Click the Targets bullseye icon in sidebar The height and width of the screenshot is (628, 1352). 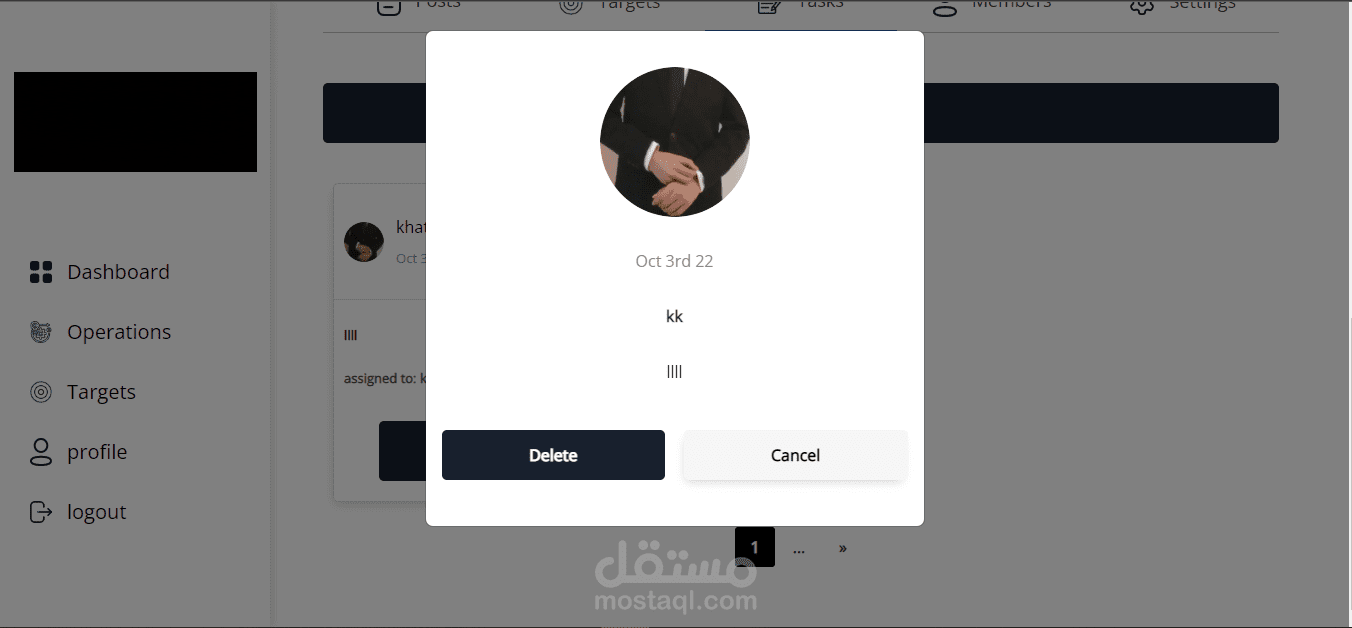tap(41, 392)
